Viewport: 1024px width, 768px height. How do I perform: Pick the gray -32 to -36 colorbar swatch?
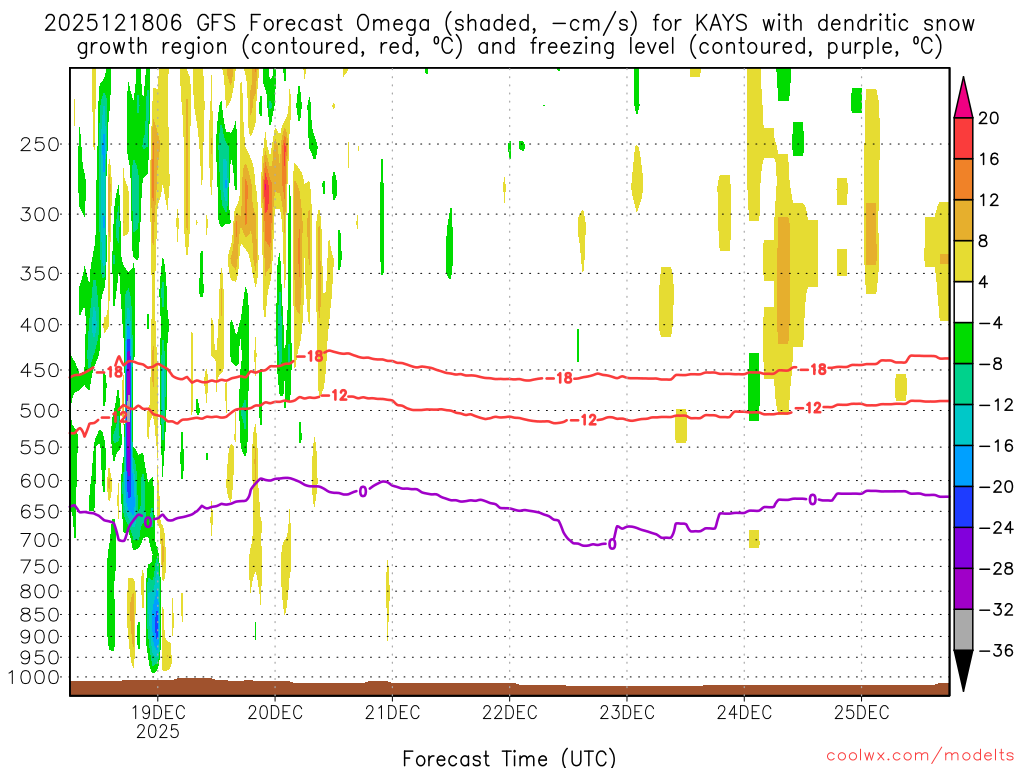pos(963,630)
